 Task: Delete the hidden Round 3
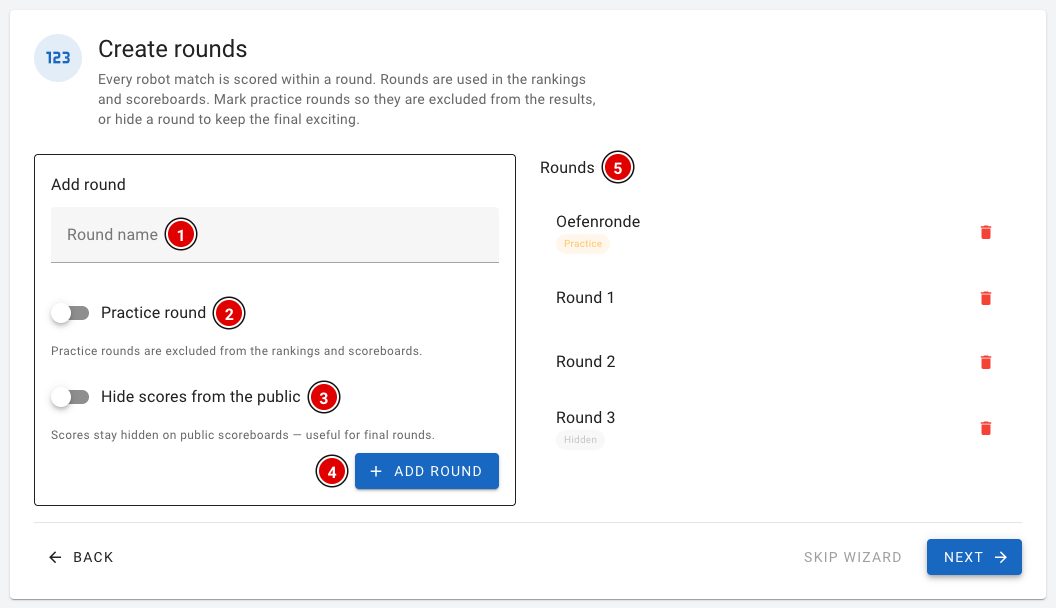click(985, 428)
